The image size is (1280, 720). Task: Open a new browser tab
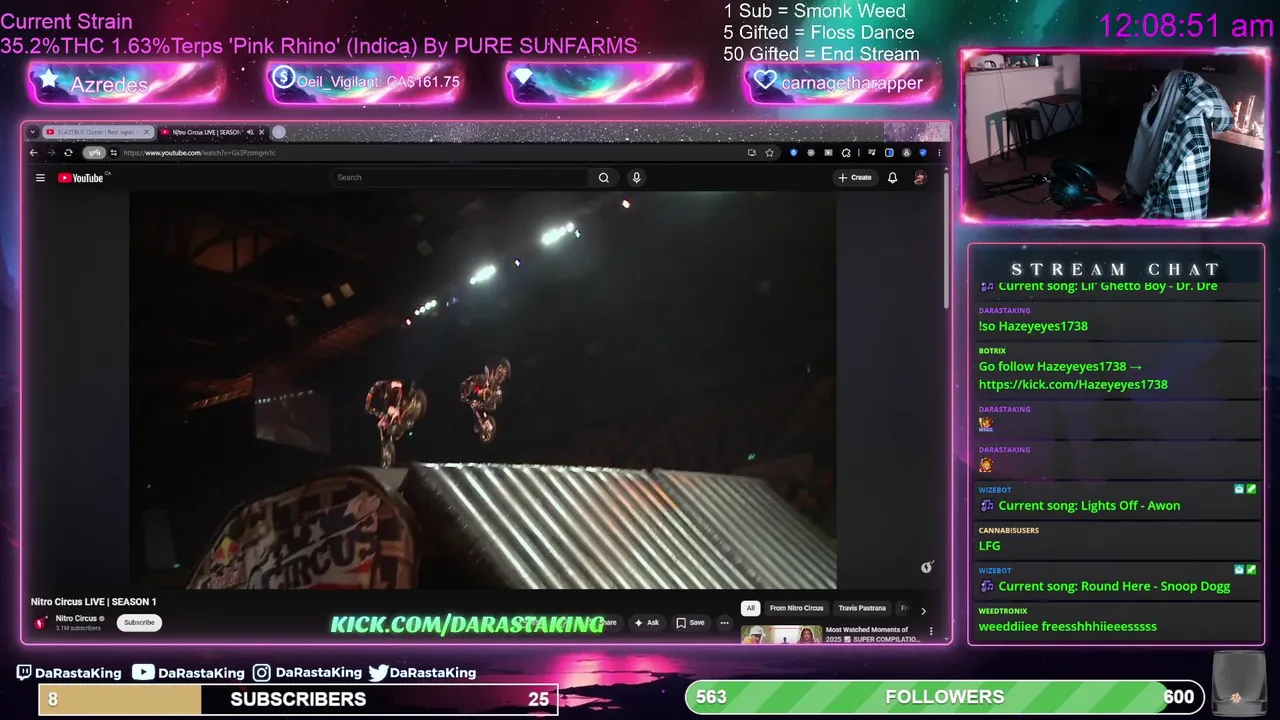click(279, 132)
